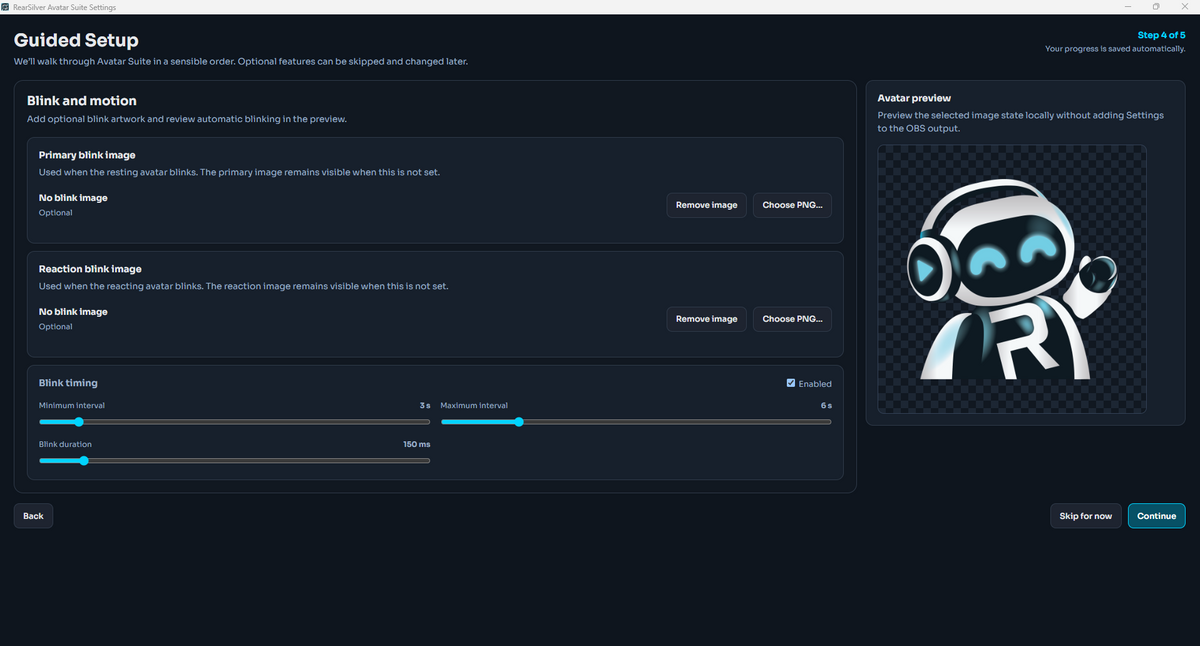
Task: Click "No blink image" under Primary blink image
Action: pyautogui.click(x=73, y=198)
